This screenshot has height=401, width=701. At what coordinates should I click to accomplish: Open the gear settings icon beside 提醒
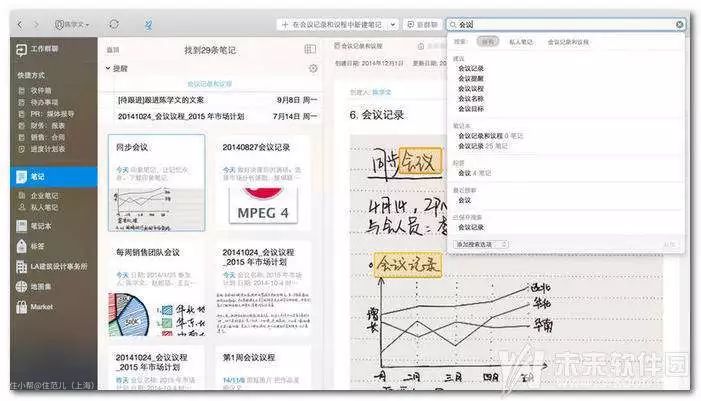coord(313,68)
